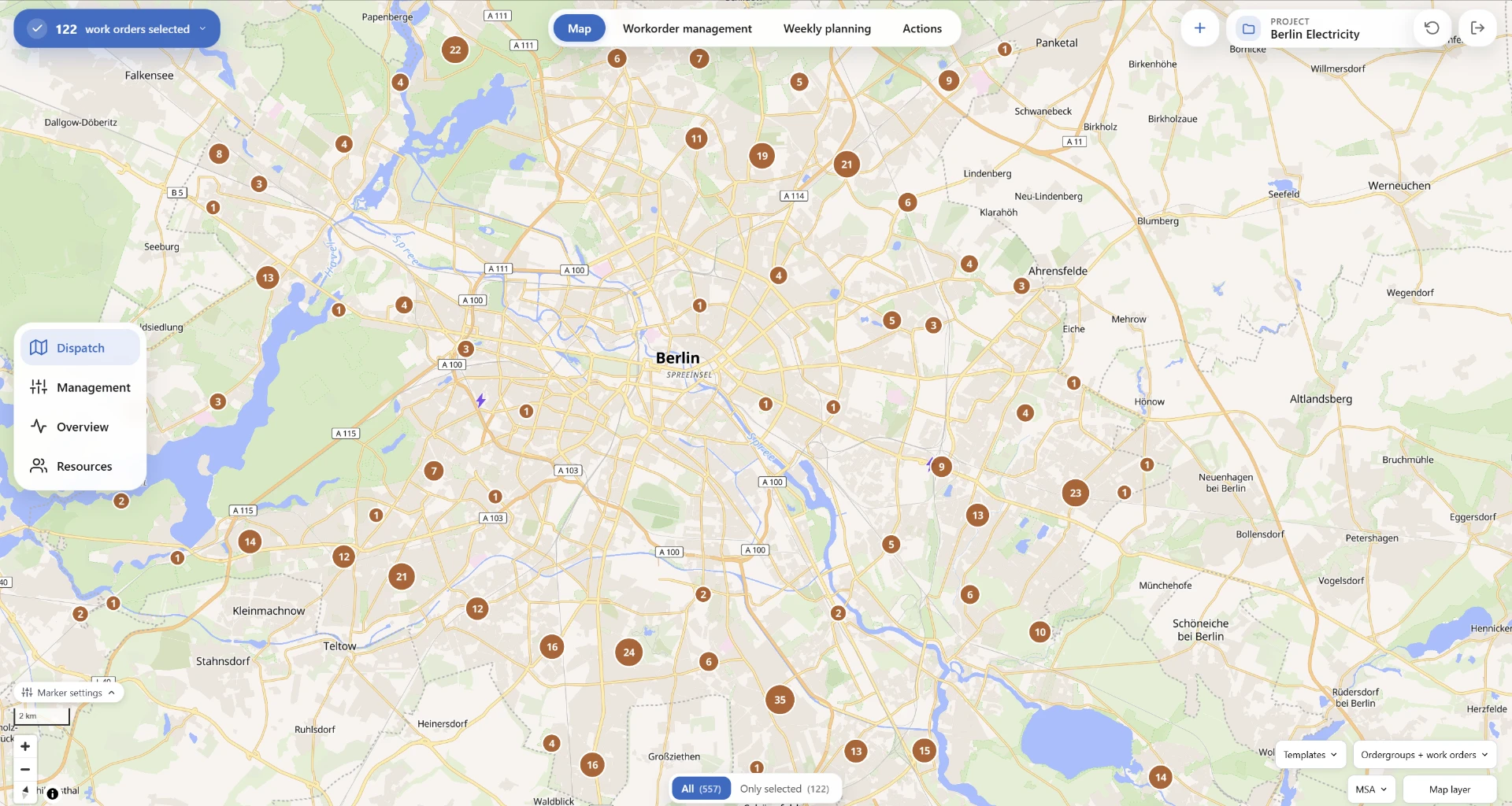Screen dimensions: 1512x806
Task: Select the cluster marker showing 19
Action: coord(762,156)
